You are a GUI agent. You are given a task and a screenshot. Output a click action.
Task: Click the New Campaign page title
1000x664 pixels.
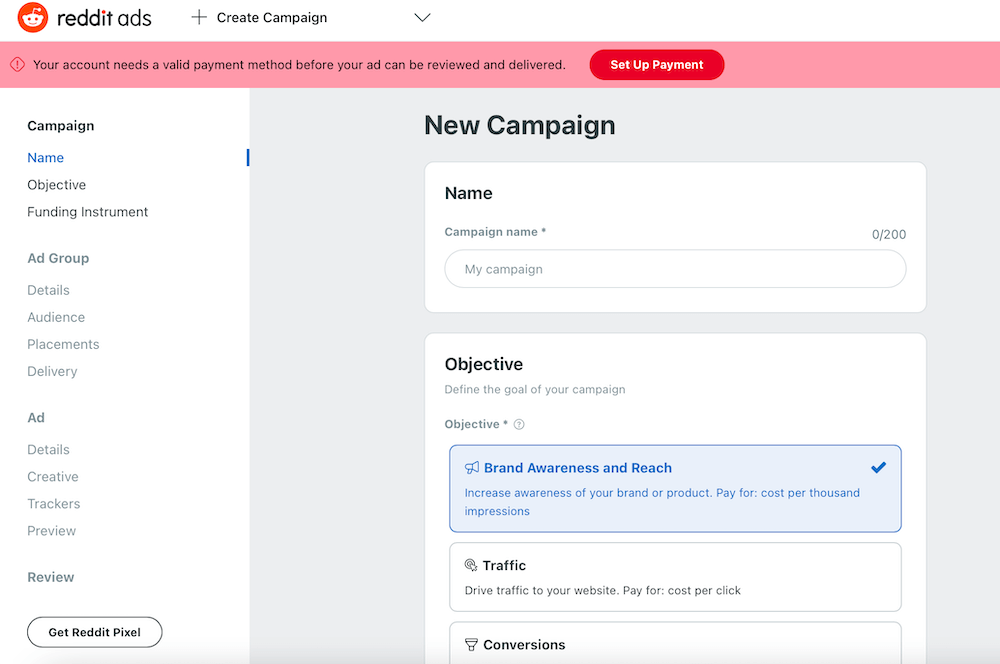(x=520, y=125)
